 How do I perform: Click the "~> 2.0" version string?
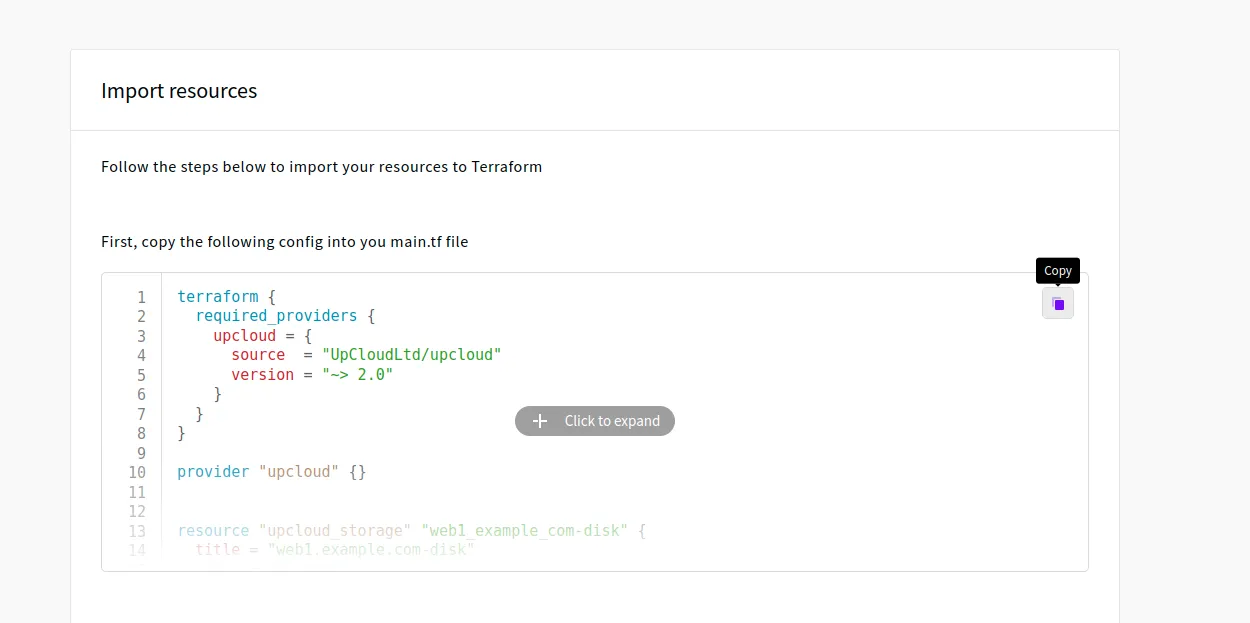coord(357,375)
